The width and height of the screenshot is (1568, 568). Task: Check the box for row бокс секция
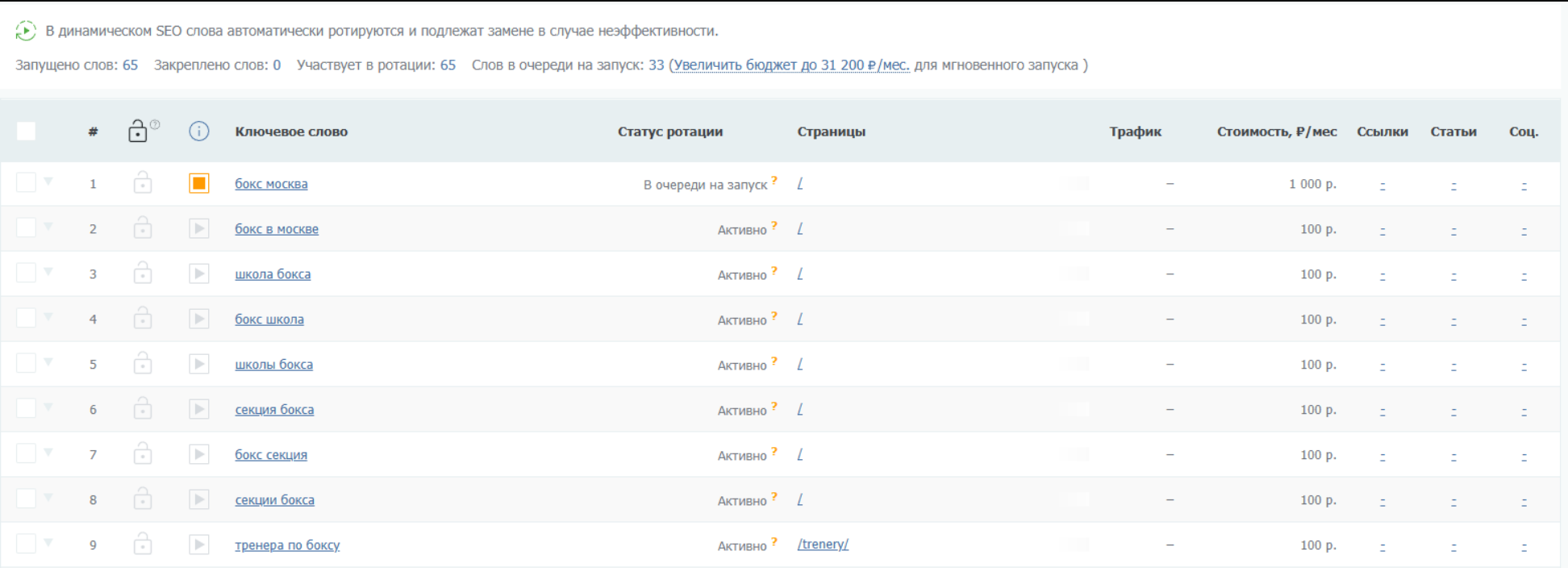coord(26,453)
